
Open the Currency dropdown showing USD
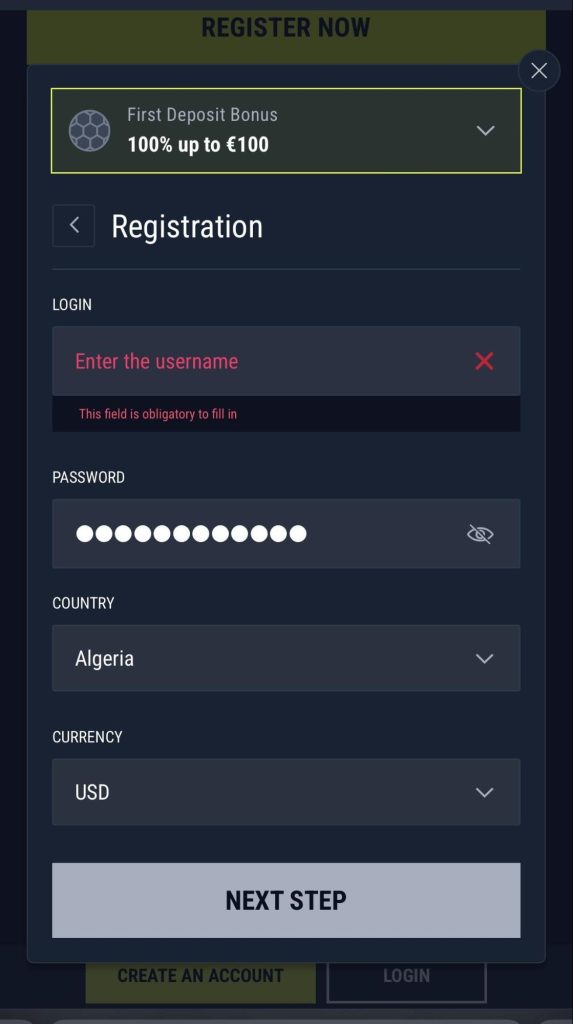tap(286, 792)
